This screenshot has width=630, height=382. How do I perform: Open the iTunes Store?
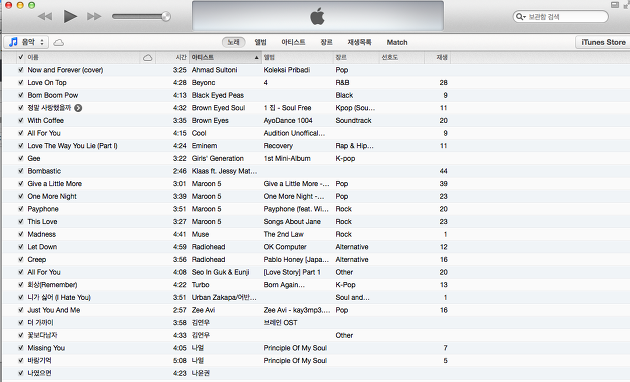pyautogui.click(x=603, y=42)
